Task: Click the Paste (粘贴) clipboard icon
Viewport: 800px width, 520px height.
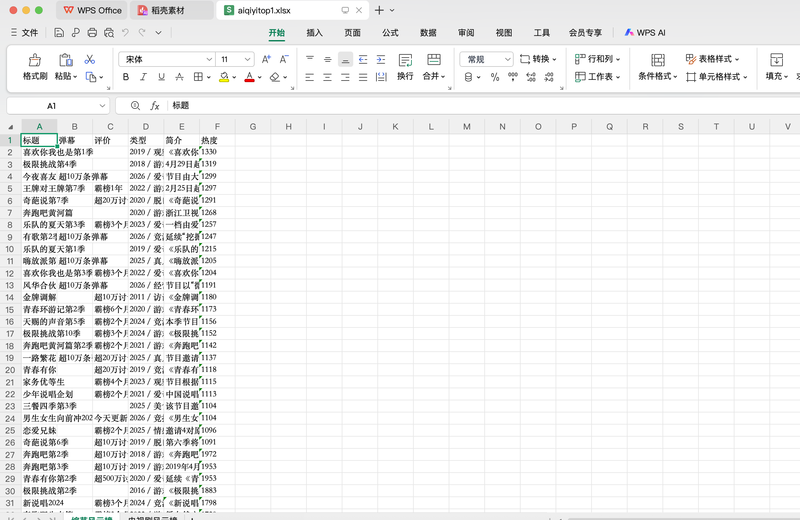Action: click(65, 60)
